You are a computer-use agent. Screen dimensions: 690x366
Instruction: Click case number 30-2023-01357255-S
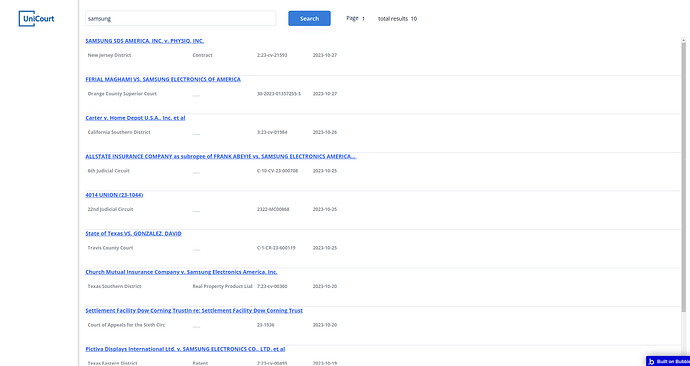(x=279, y=94)
